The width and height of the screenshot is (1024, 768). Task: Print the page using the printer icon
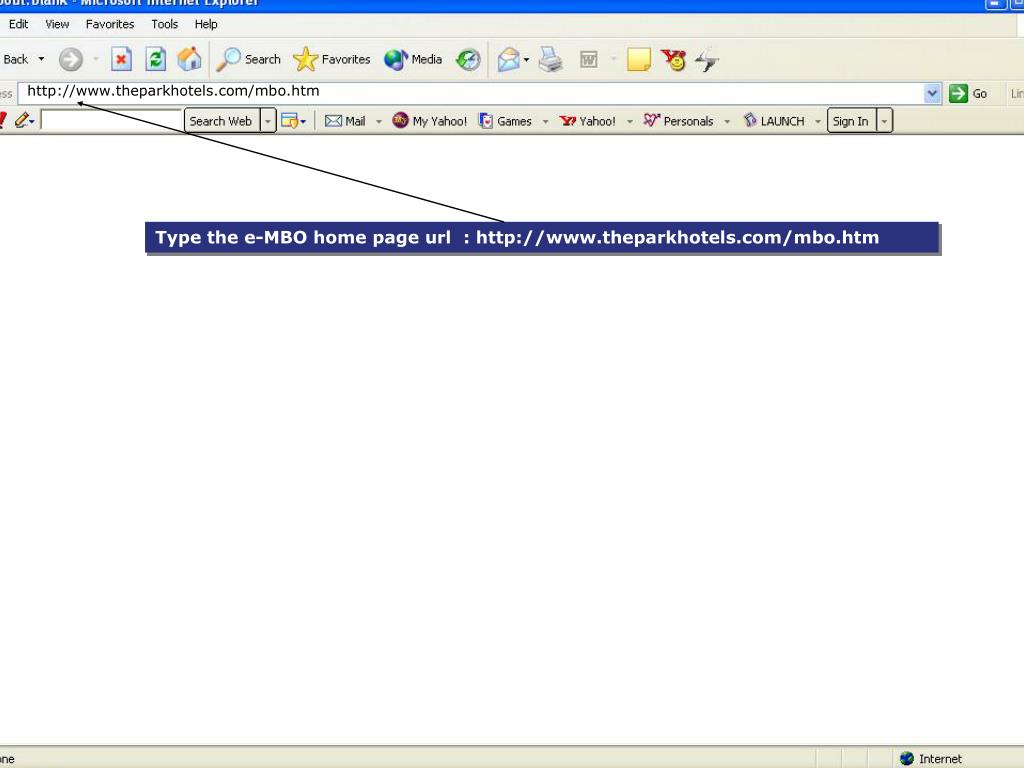551,59
